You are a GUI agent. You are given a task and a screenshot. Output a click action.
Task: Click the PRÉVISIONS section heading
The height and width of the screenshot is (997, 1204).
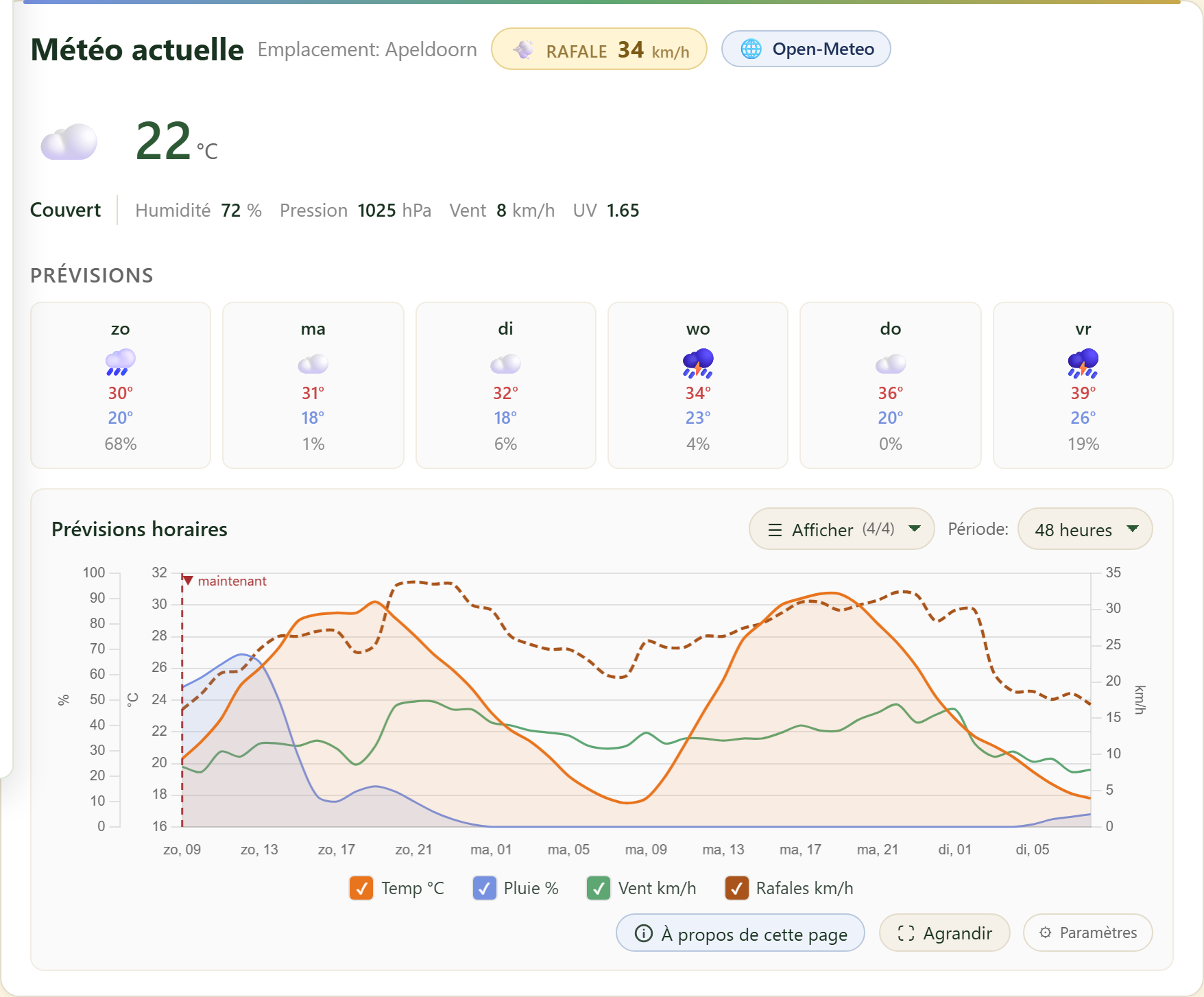coord(92,276)
